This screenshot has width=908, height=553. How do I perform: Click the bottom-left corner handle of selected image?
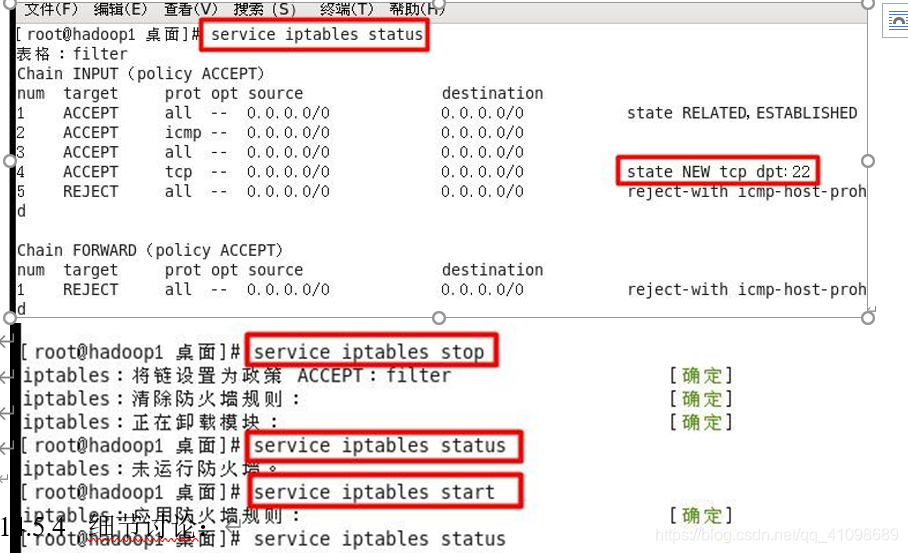(x=9, y=318)
